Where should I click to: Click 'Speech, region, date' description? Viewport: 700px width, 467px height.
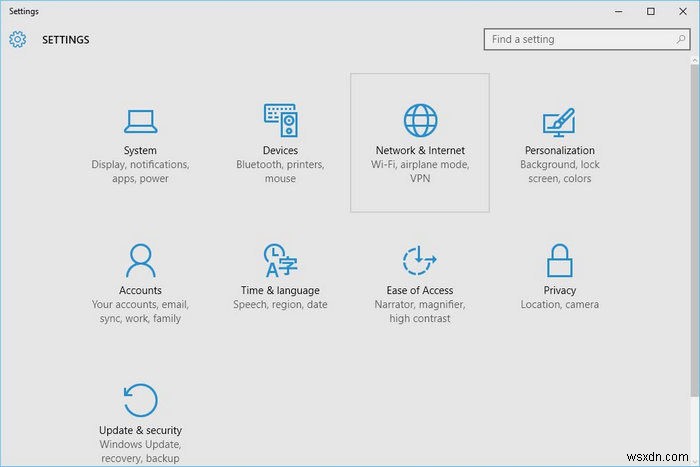click(280, 304)
